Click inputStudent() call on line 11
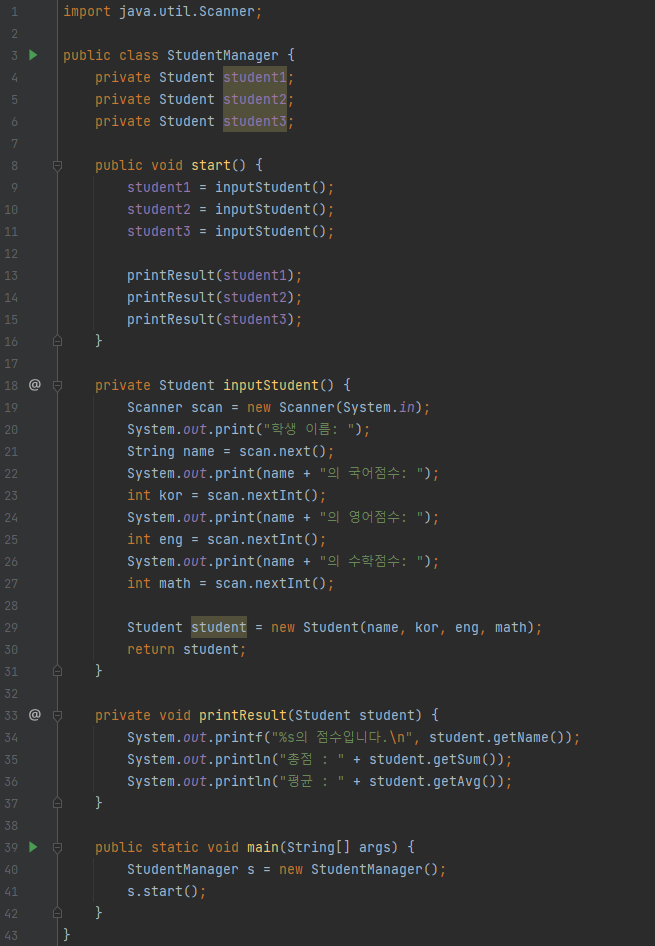Viewport: 655px width, 946px height. tap(271, 231)
